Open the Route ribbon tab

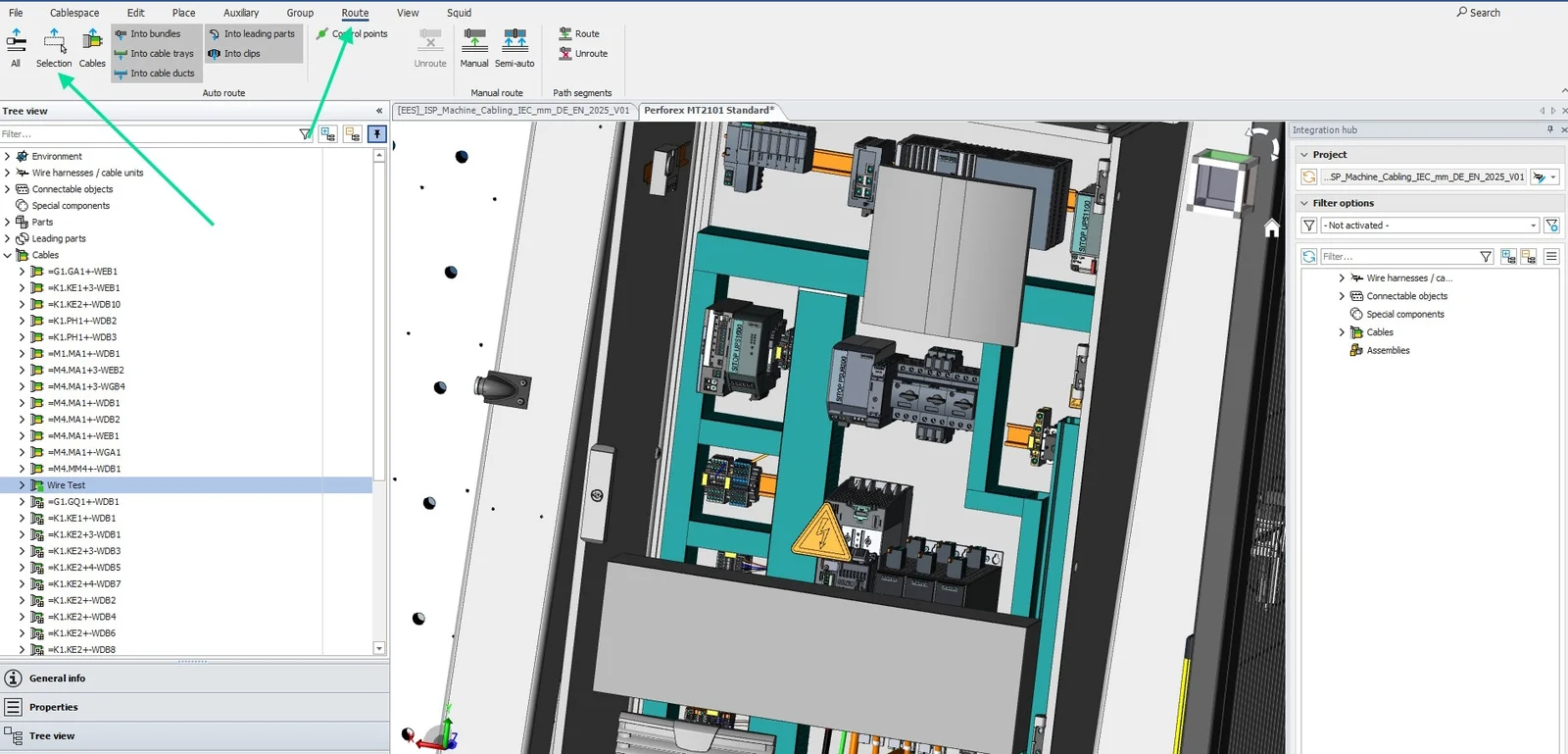click(x=355, y=13)
